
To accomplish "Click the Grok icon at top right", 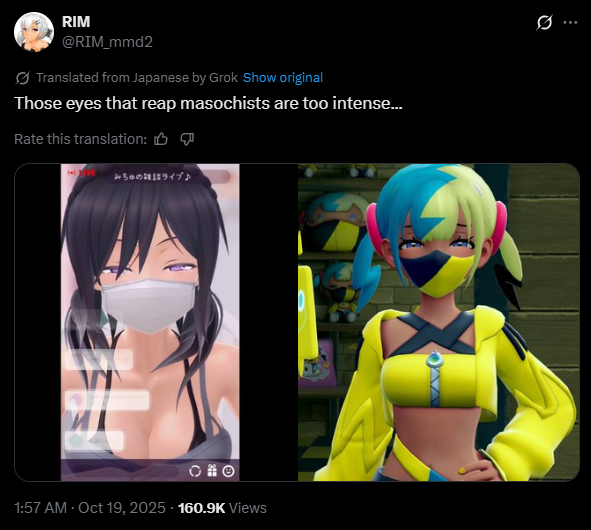I will (544, 23).
